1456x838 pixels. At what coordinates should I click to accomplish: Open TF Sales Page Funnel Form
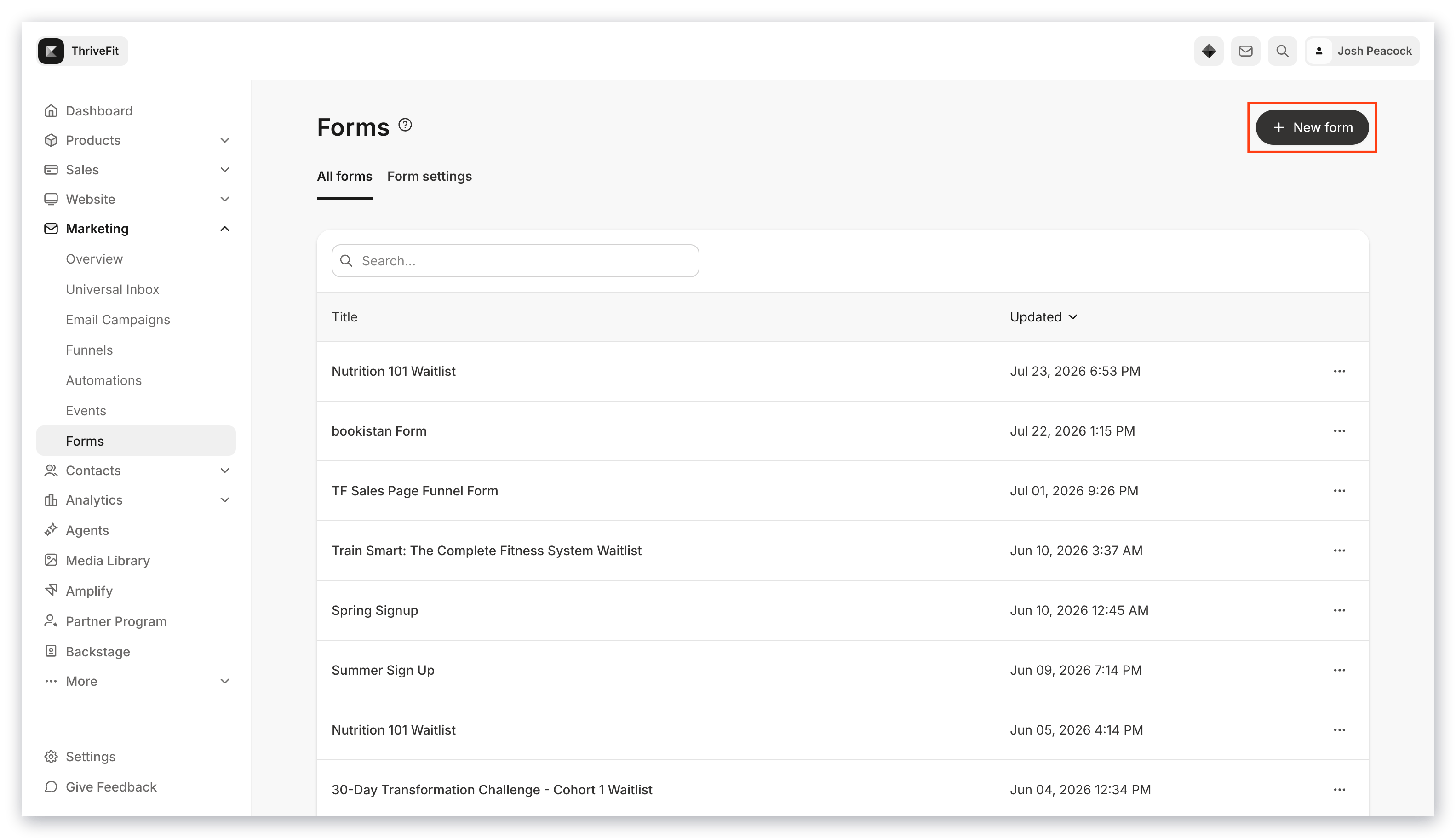(415, 491)
